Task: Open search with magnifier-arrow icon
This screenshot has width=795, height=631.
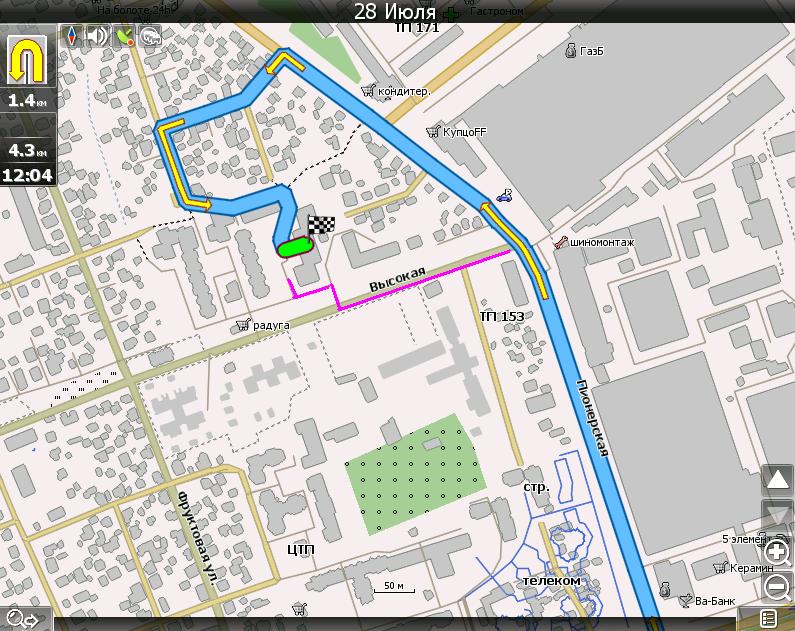Action: pyautogui.click(x=24, y=619)
